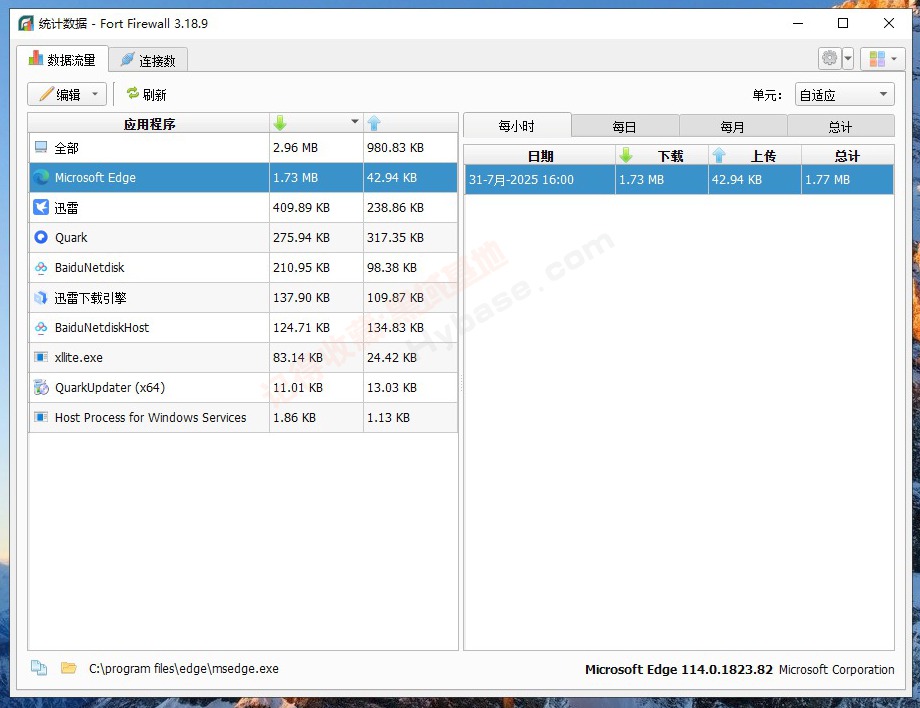The height and width of the screenshot is (708, 920).
Task: Click the 1.77 MB total cell
Action: tap(847, 179)
